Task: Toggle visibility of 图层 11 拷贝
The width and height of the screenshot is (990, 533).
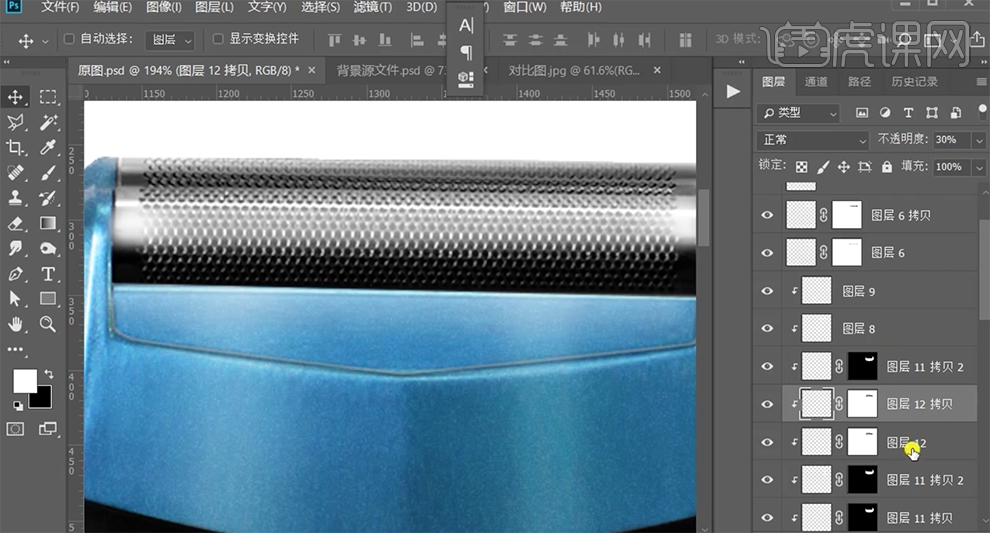Action: pos(767,518)
